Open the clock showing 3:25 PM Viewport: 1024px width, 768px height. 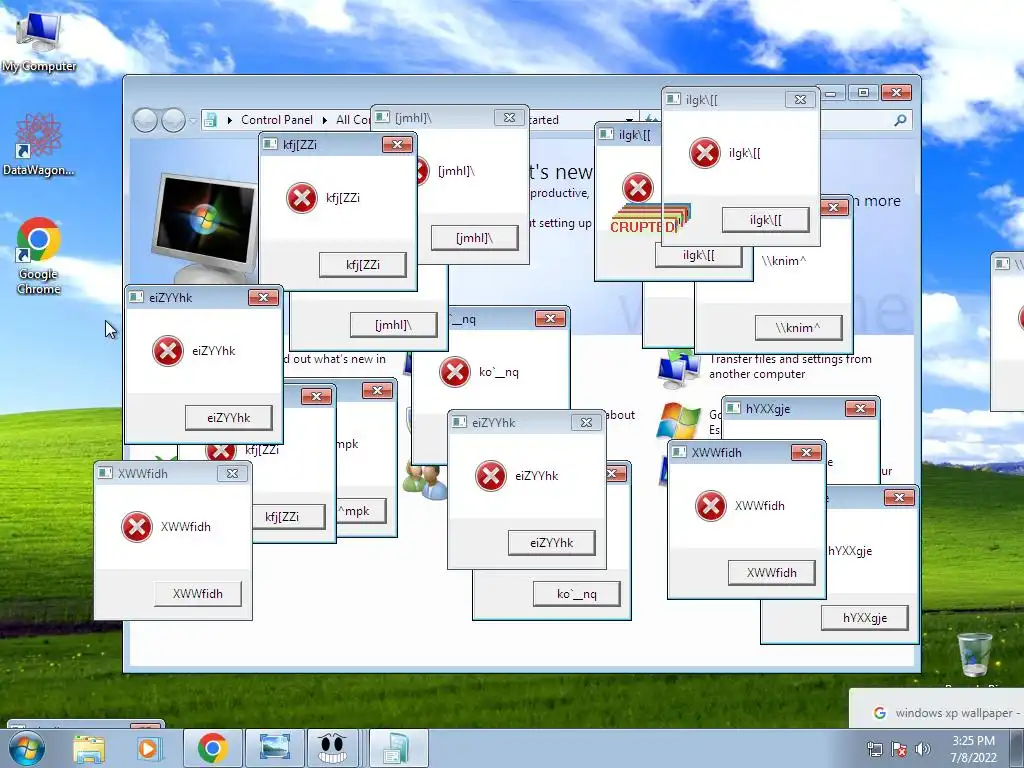click(x=974, y=749)
